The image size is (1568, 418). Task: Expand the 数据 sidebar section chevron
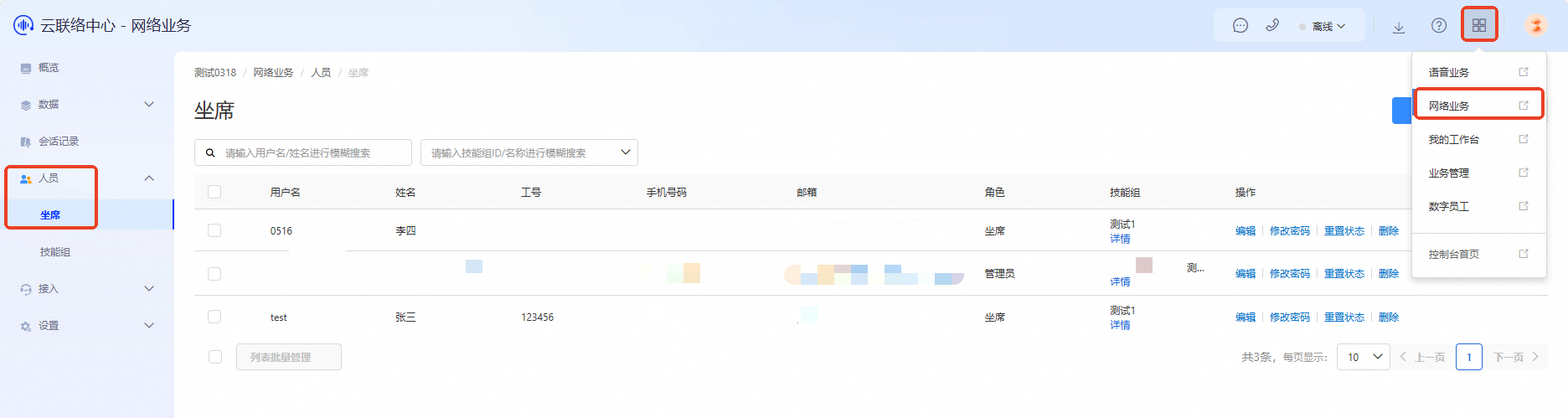pyautogui.click(x=149, y=105)
